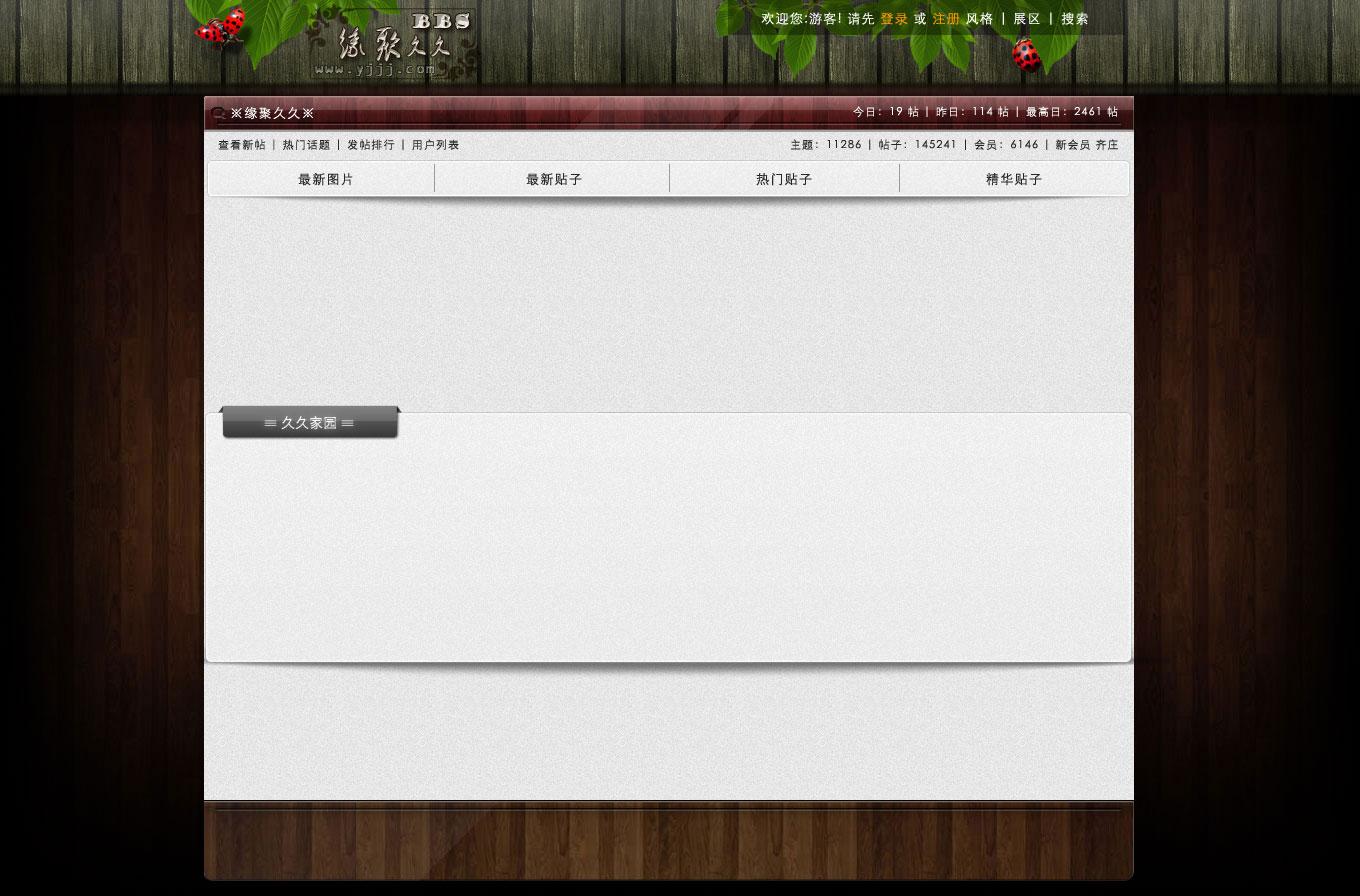The height and width of the screenshot is (896, 1360).
Task: Expand the 风格 style menu
Action: coord(980,19)
